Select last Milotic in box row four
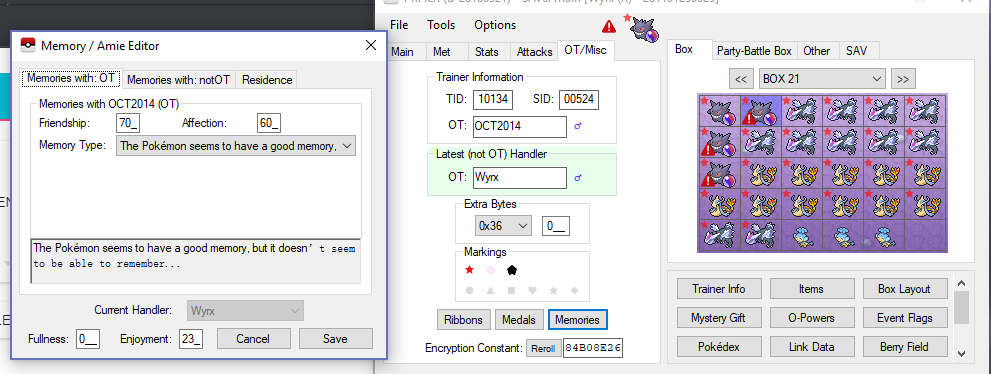Viewport: 991px width, 374px height. click(926, 203)
